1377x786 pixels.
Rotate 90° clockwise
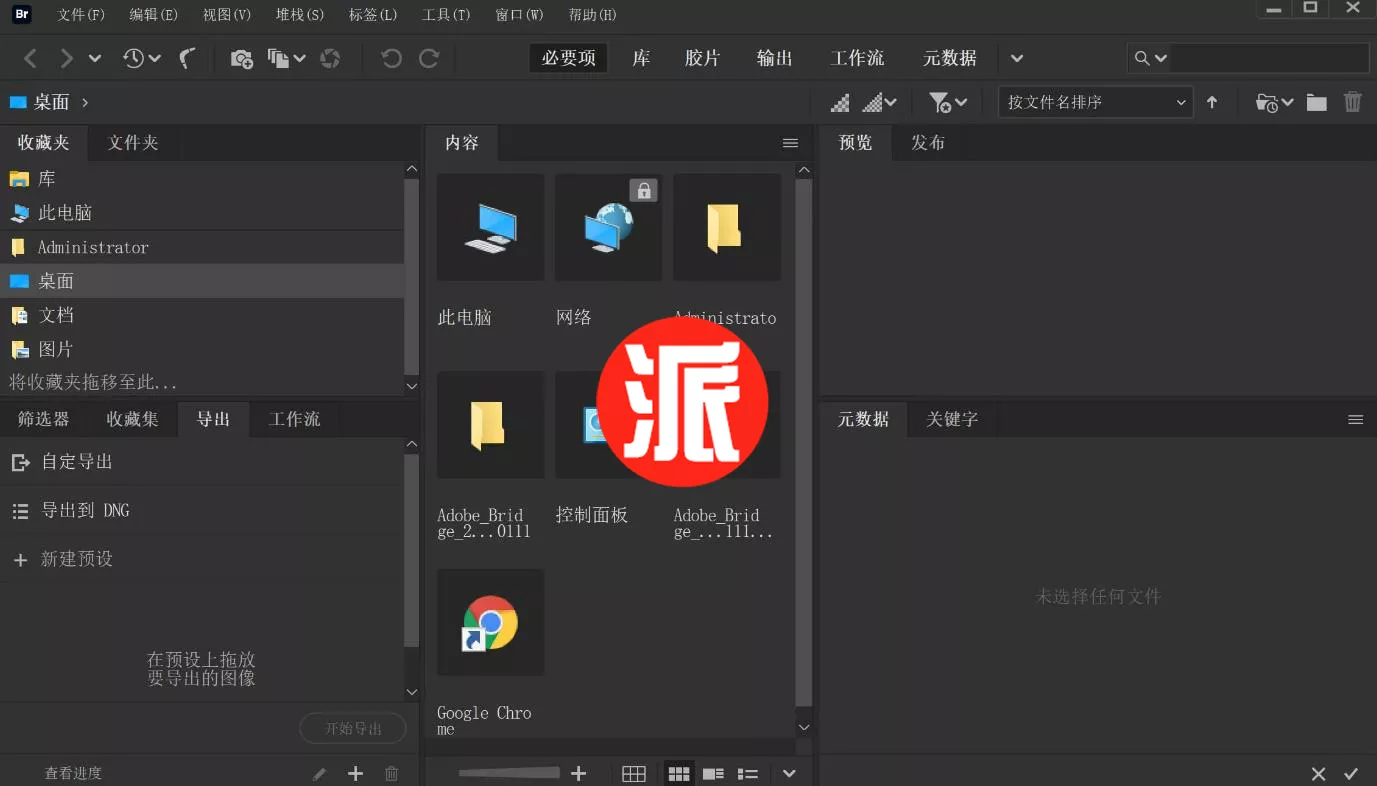pyautogui.click(x=429, y=59)
